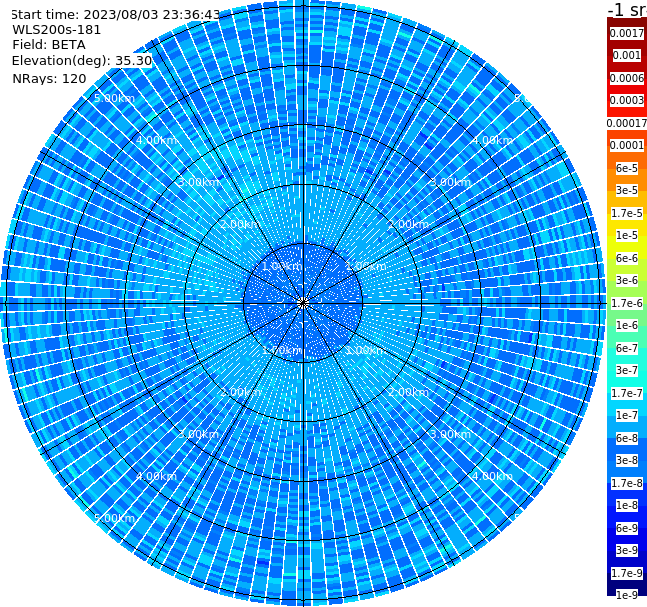Image resolution: width=647 pixels, height=607 pixels.
Task: Click the 1.7e-8 colorbar value
Action: pos(627,483)
